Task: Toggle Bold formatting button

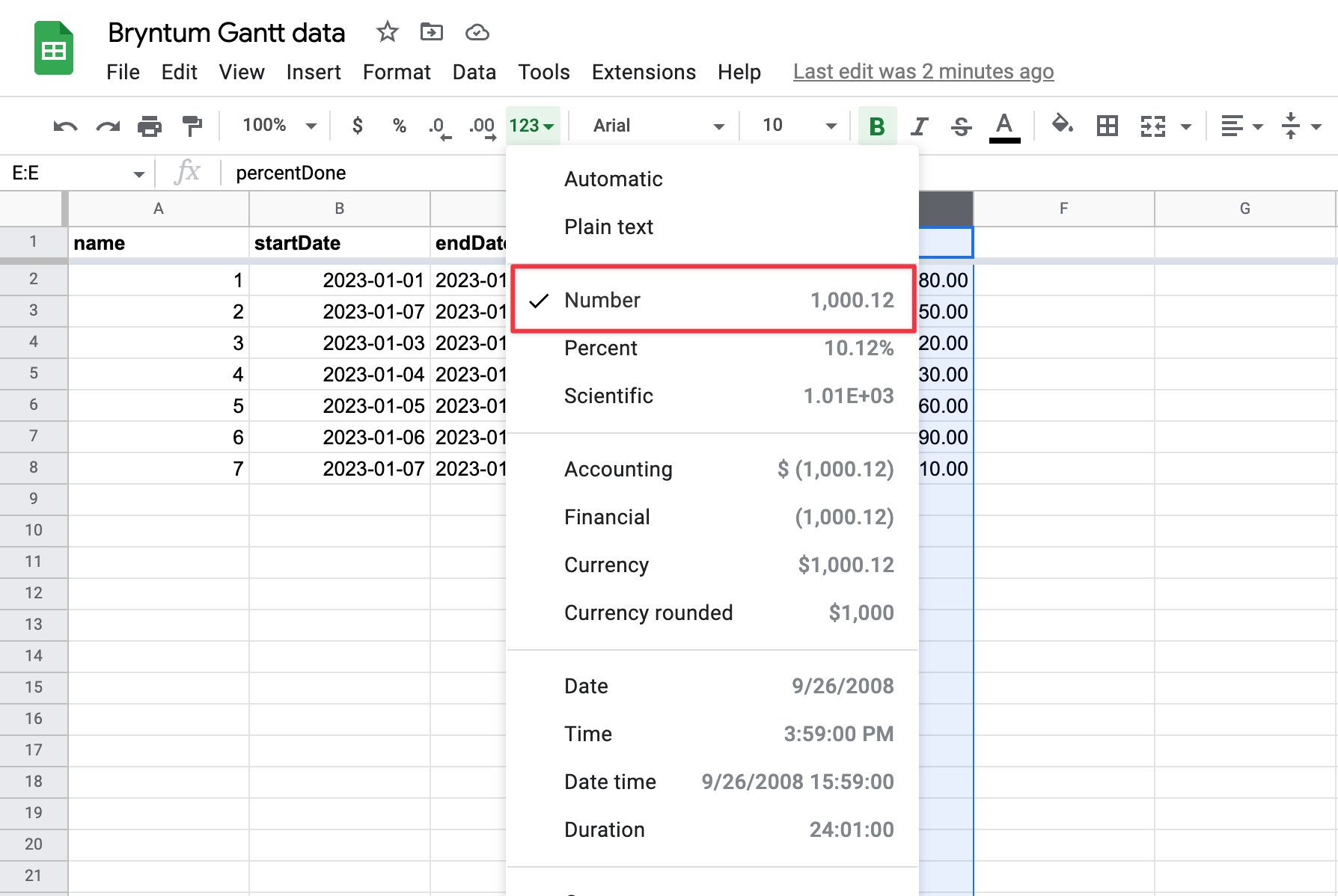Action: point(877,126)
